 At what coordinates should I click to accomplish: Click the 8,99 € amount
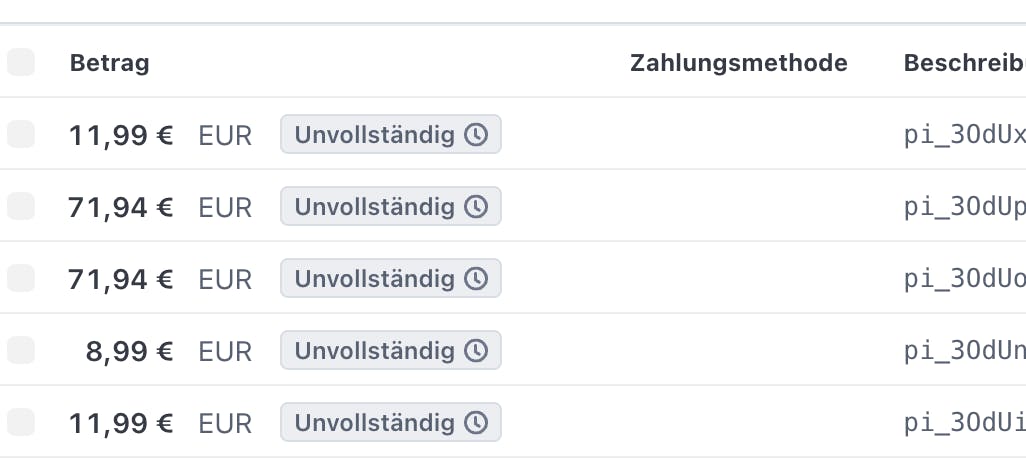point(129,351)
